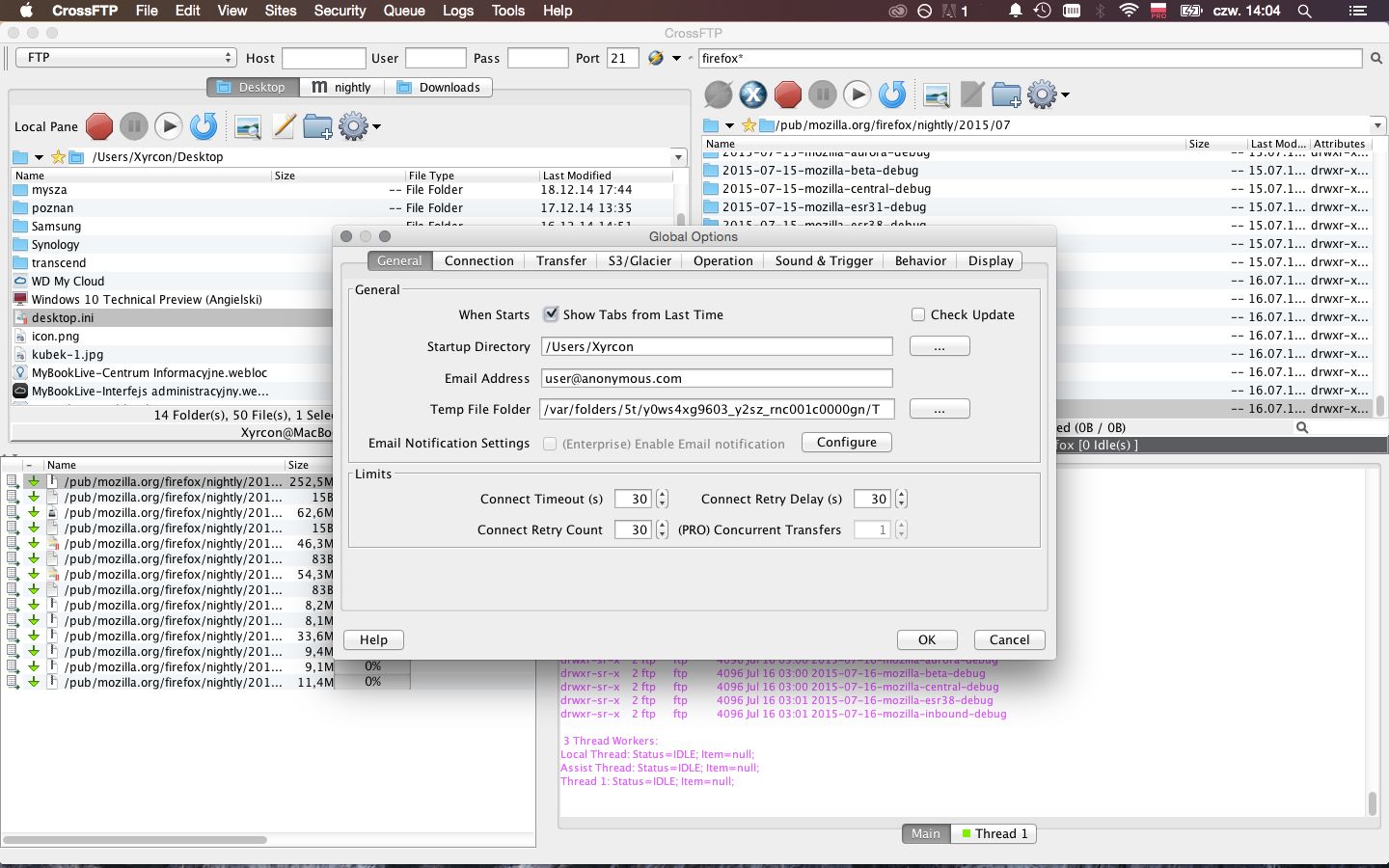Screen dimensions: 1389x868
Task: Adjust the Connect Timeout stepper
Action: pyautogui.click(x=662, y=499)
